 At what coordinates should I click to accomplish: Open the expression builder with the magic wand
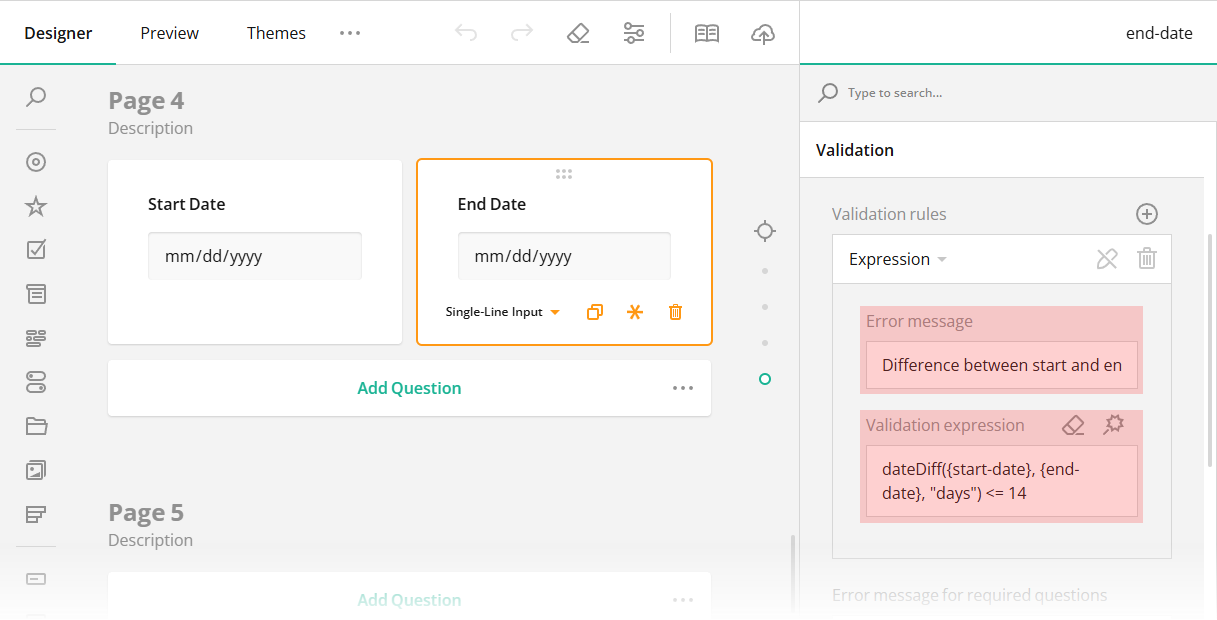[x=1113, y=424]
